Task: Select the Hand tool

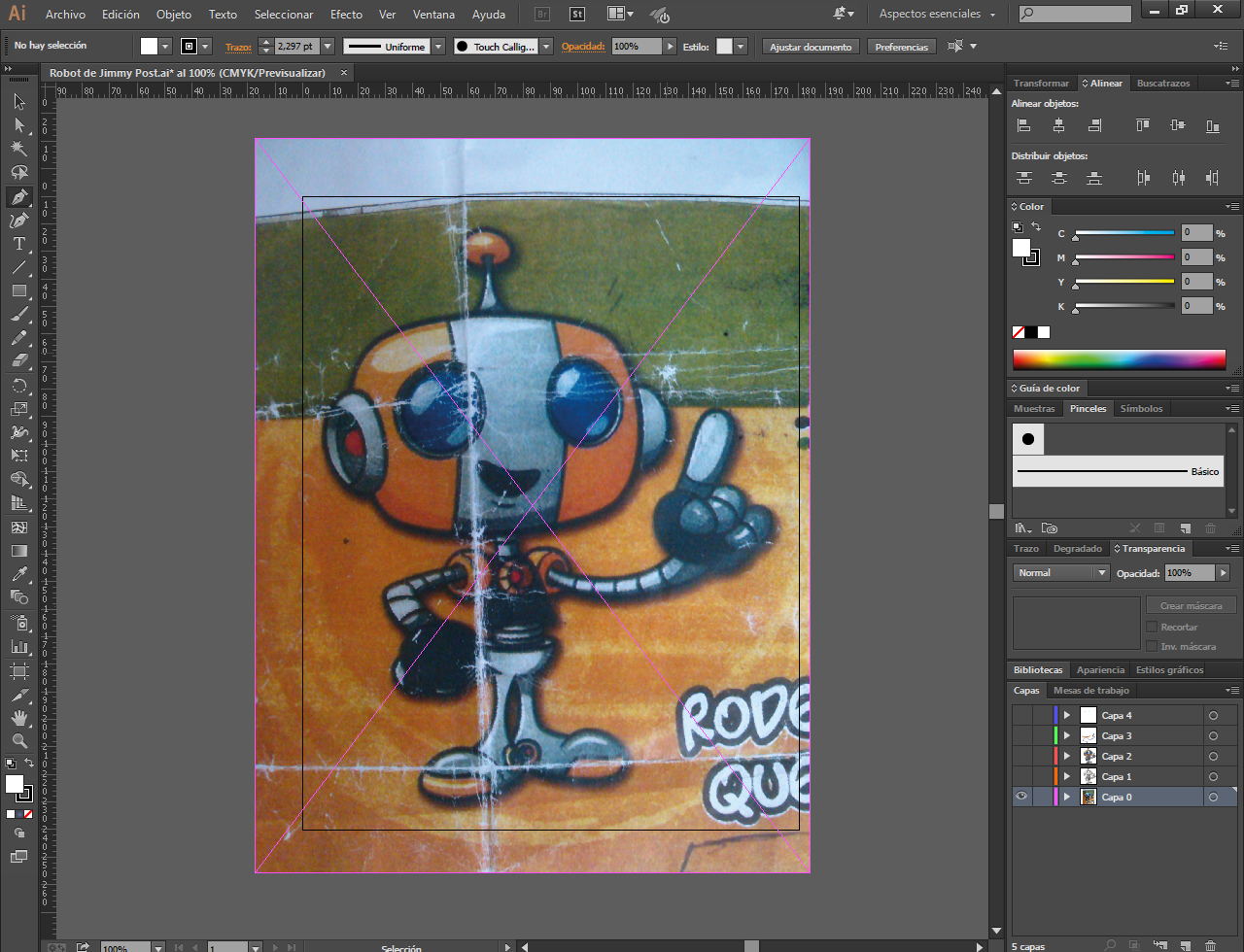Action: click(x=18, y=717)
